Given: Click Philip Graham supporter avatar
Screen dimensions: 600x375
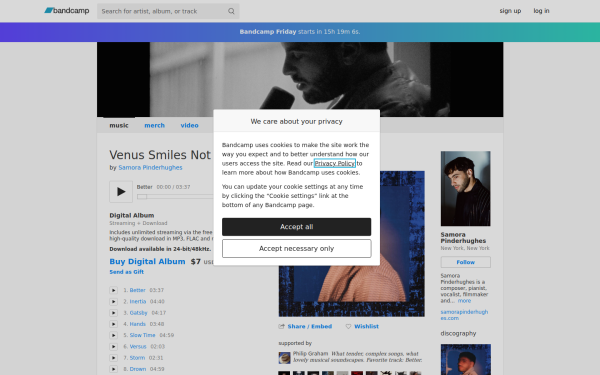Looking at the screenshot, I should click(284, 358).
